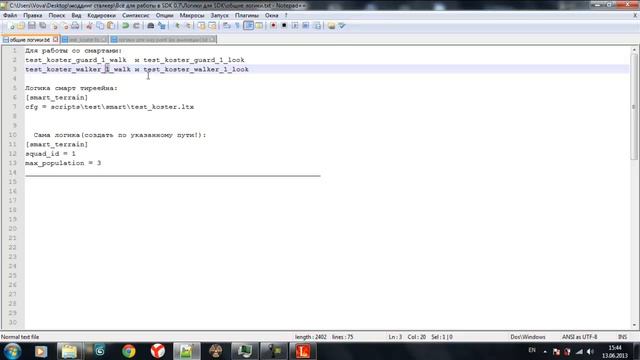
Task: Click the Close All toolbar icon
Action: pos(64,26)
